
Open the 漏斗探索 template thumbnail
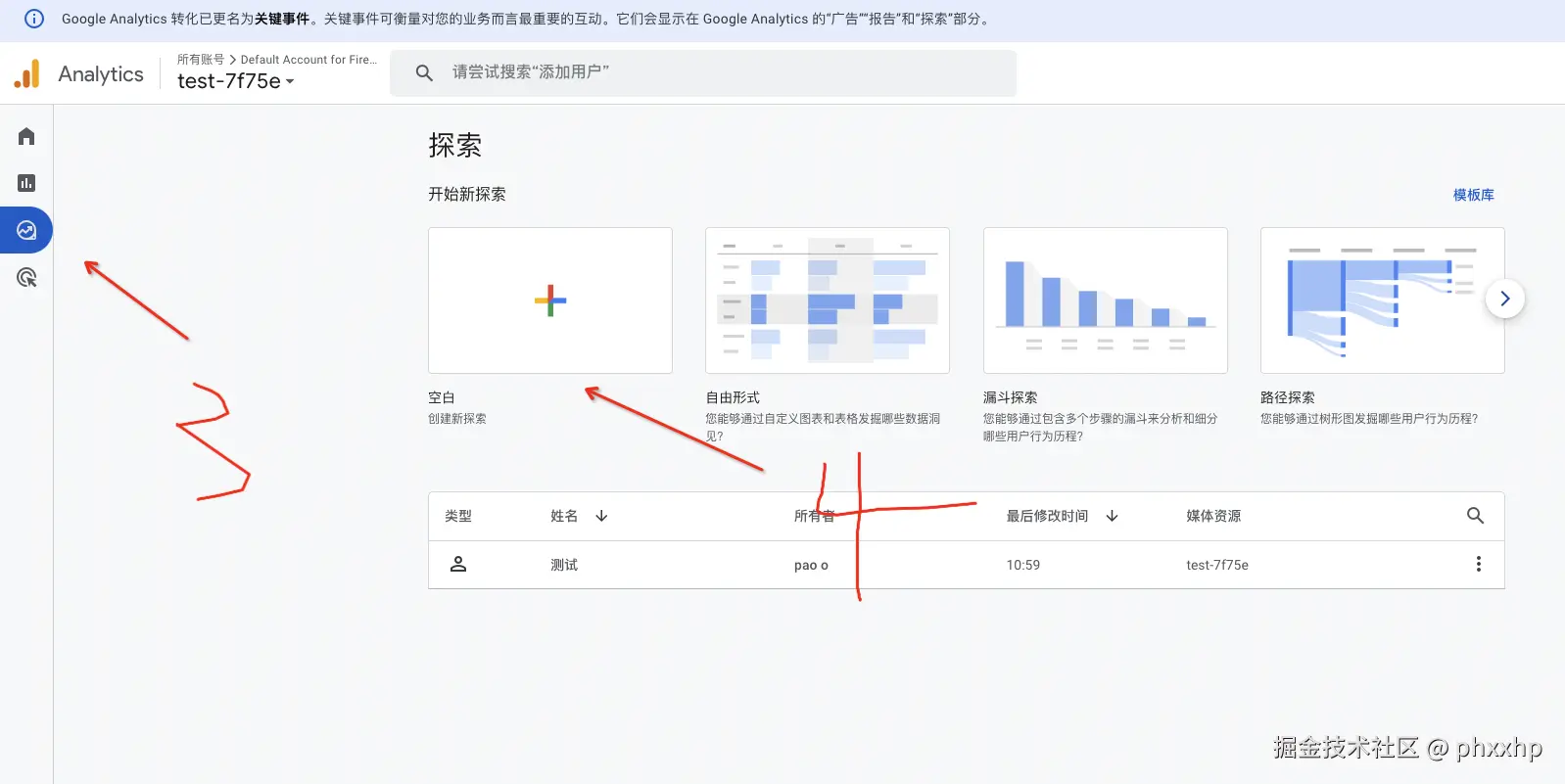click(1106, 300)
